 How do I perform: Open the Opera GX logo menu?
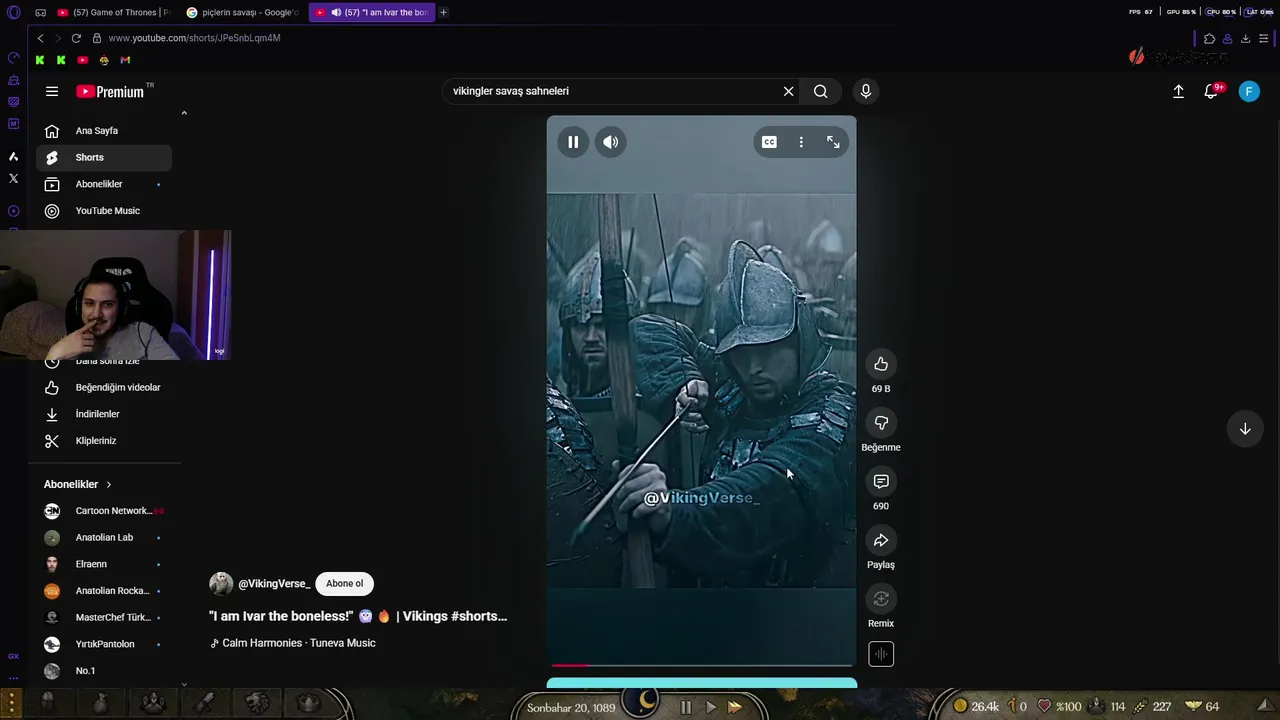tap(13, 12)
